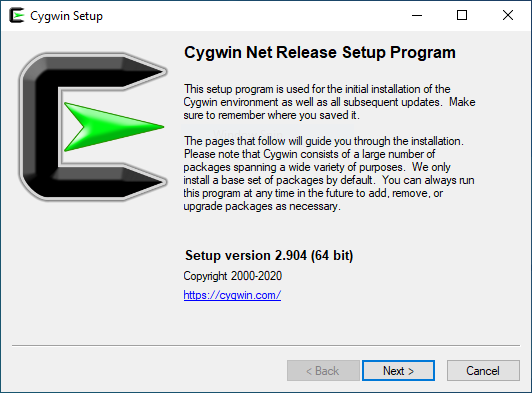This screenshot has height=393, width=532.
Task: Cancel the Cygwin installation
Action: tap(483, 371)
